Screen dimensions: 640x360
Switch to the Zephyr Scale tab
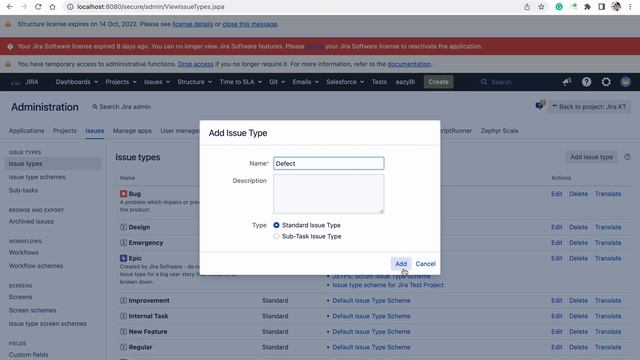[x=499, y=131]
